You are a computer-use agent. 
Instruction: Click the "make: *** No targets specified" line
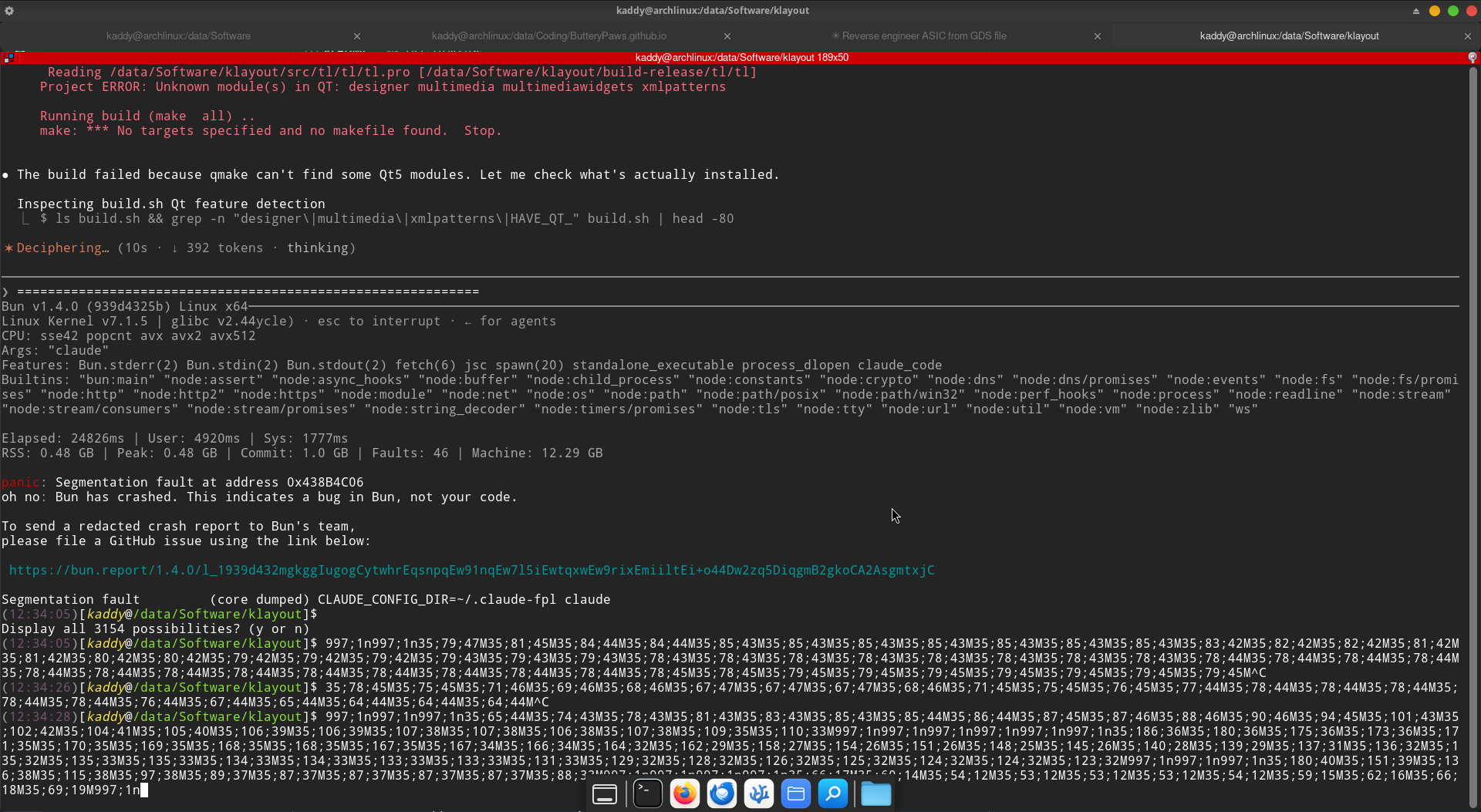click(x=271, y=131)
